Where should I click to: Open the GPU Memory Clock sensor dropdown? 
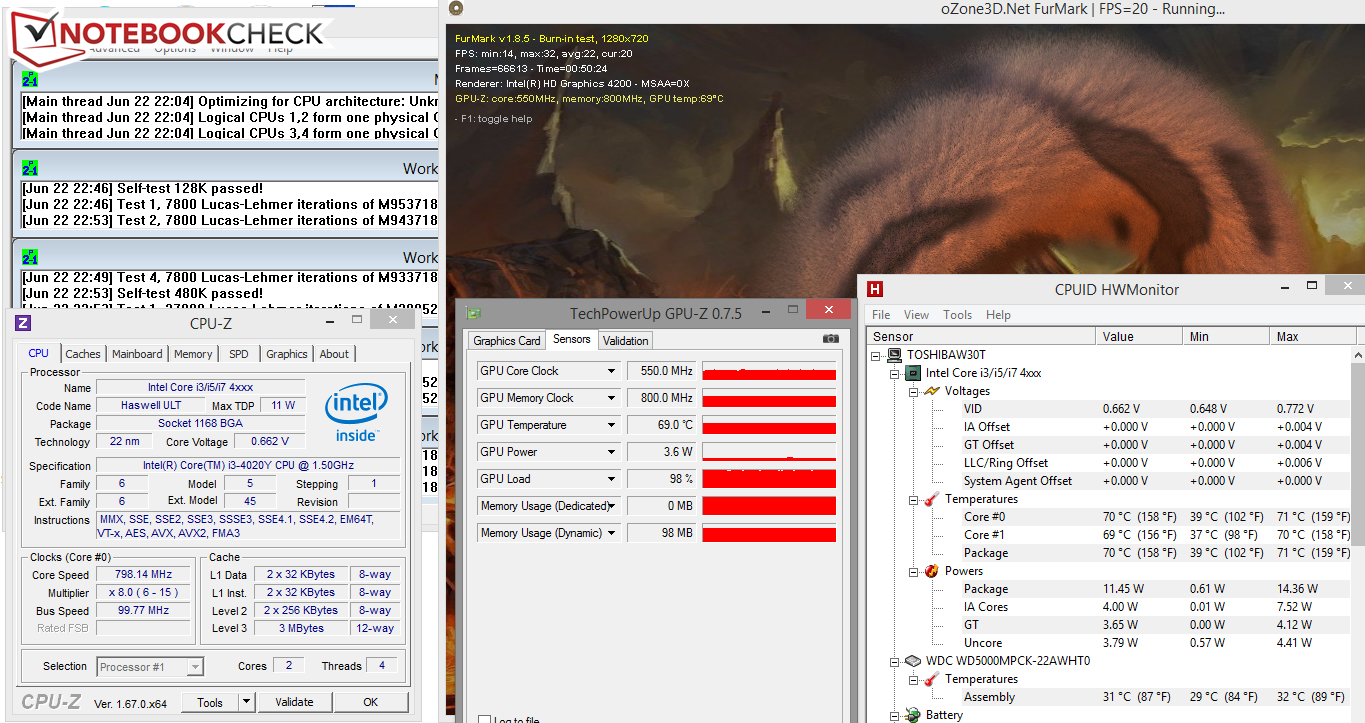tap(612, 398)
